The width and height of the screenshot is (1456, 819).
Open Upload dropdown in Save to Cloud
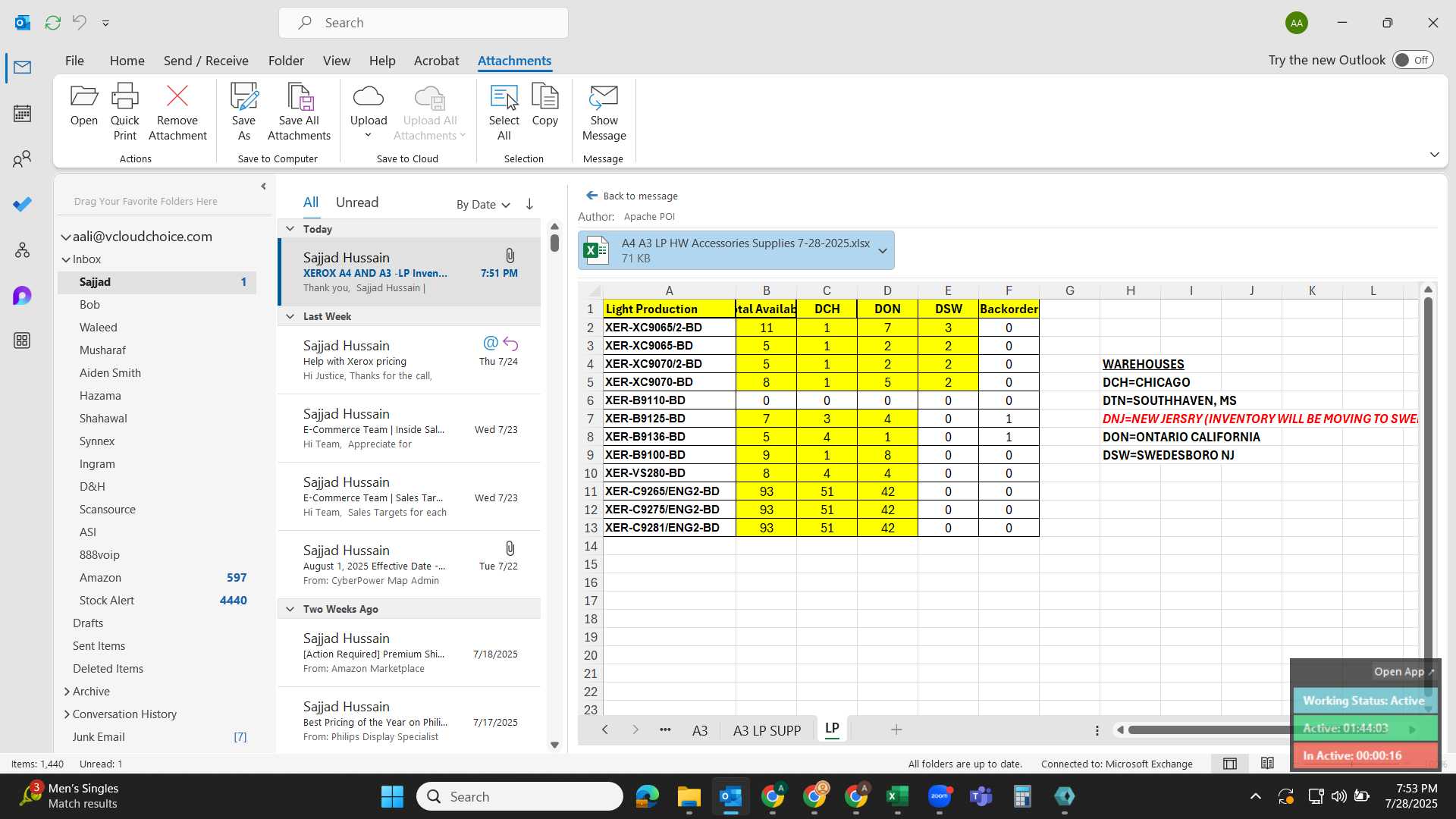(369, 112)
